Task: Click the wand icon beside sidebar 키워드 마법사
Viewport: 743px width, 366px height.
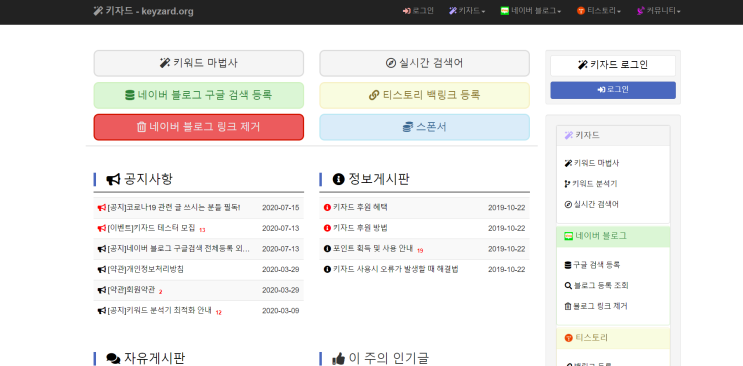Action: tap(568, 163)
